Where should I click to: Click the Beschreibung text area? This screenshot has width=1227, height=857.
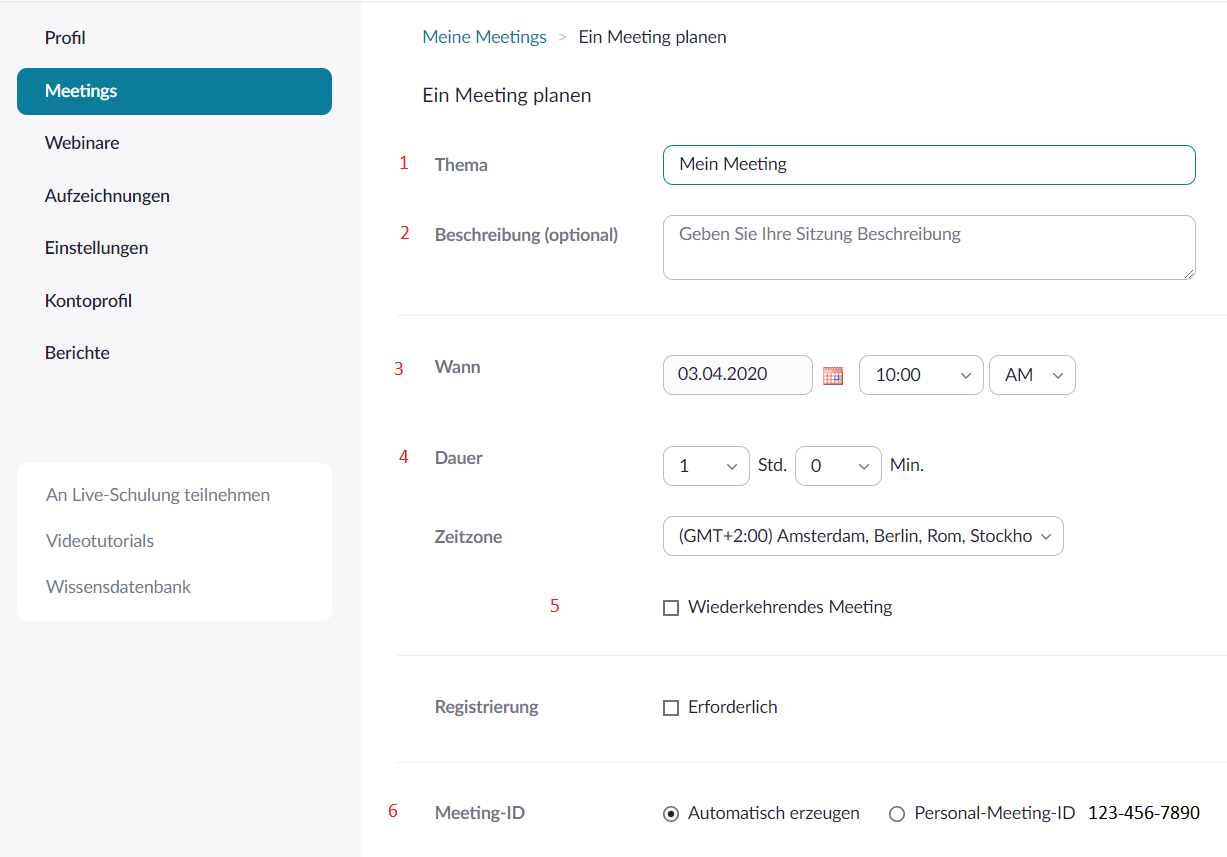(928, 247)
